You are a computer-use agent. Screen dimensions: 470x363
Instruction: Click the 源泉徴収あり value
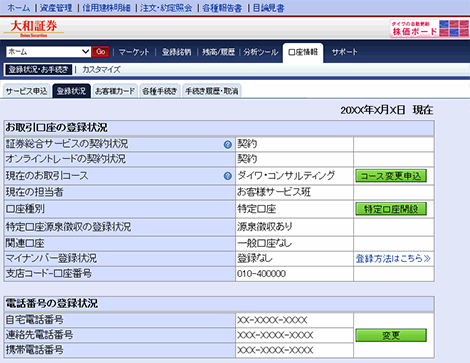265,227
